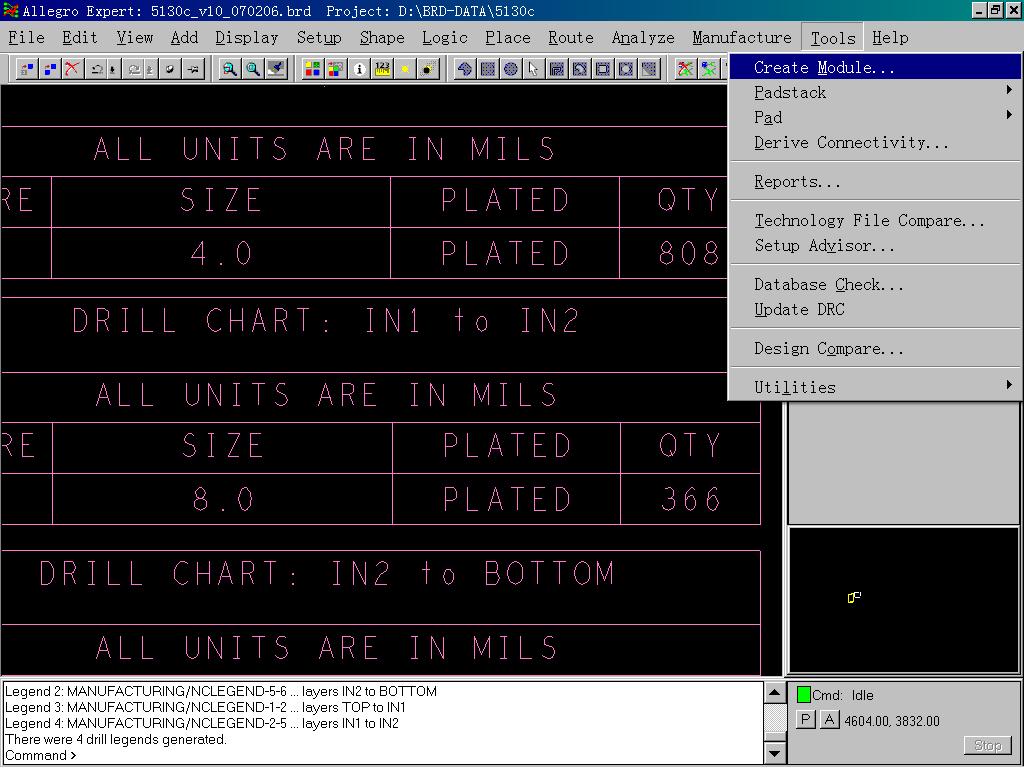Click the 123 measure toolbar icon
The height and width of the screenshot is (768, 1024).
382,69
